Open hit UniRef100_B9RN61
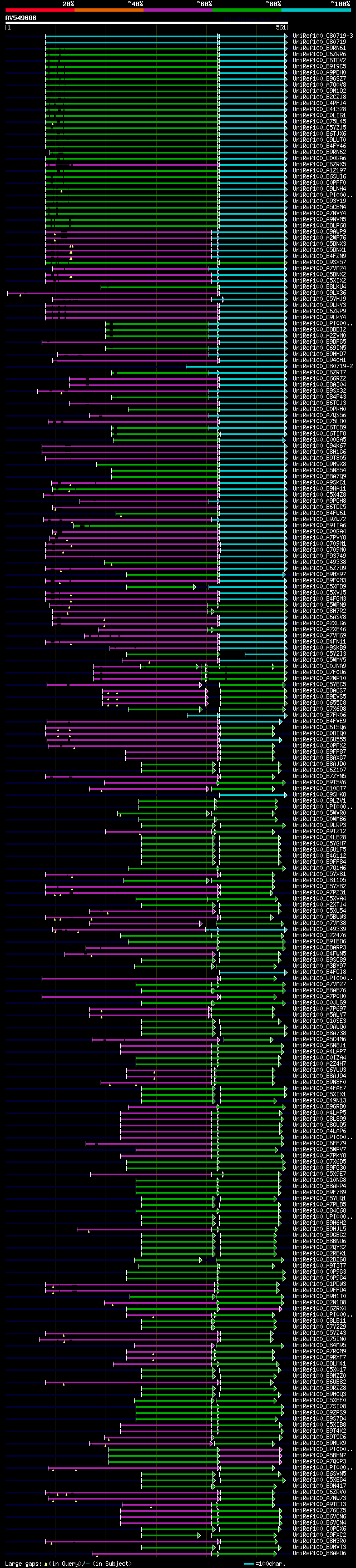The image size is (356, 1568). (x=319, y=48)
